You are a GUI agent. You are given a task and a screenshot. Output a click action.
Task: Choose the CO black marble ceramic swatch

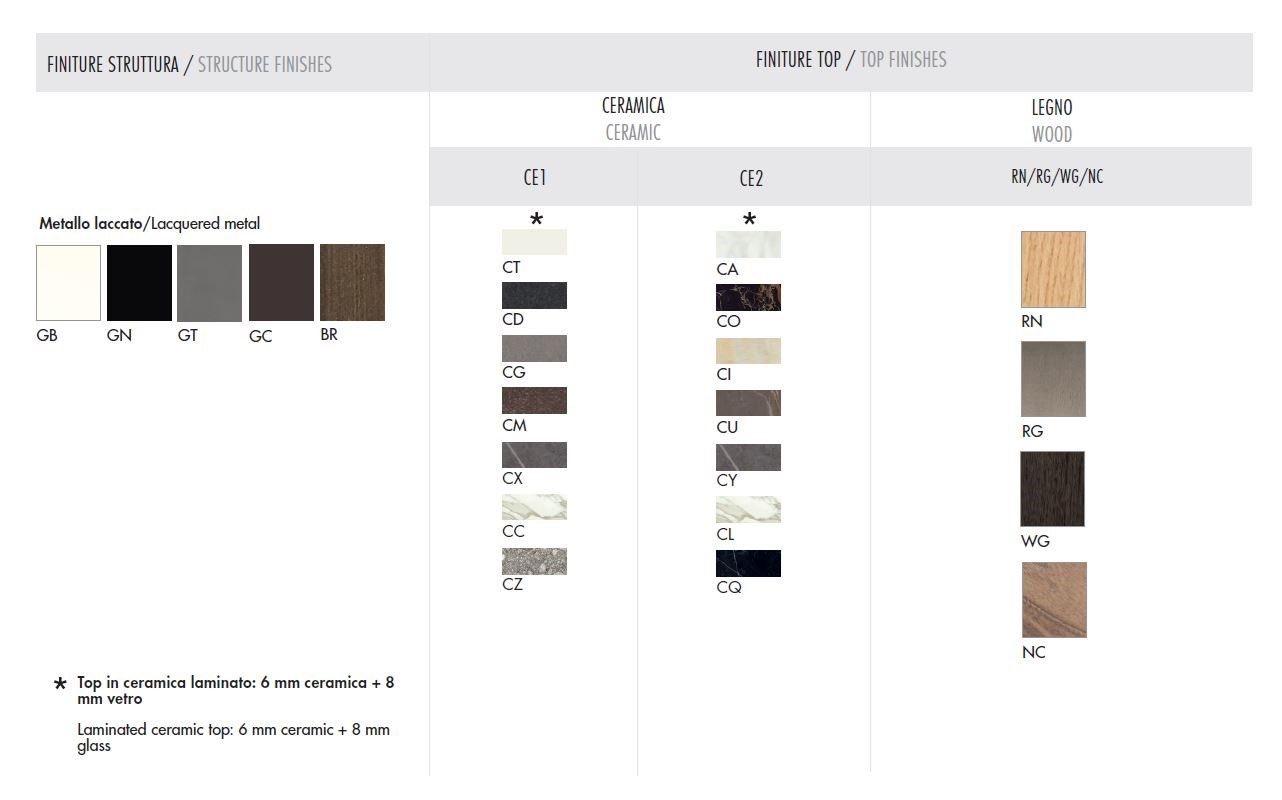tap(748, 297)
